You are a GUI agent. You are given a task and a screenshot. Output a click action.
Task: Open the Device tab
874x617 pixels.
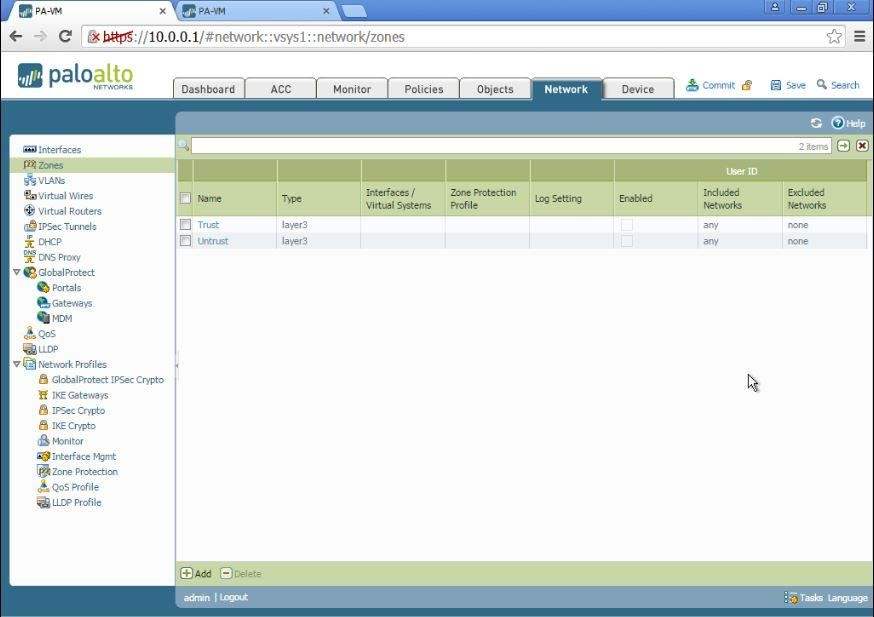(x=637, y=89)
